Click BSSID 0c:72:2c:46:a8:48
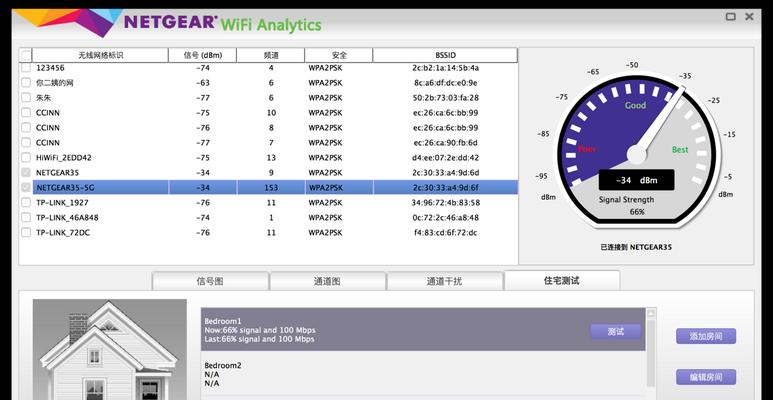 [445, 218]
